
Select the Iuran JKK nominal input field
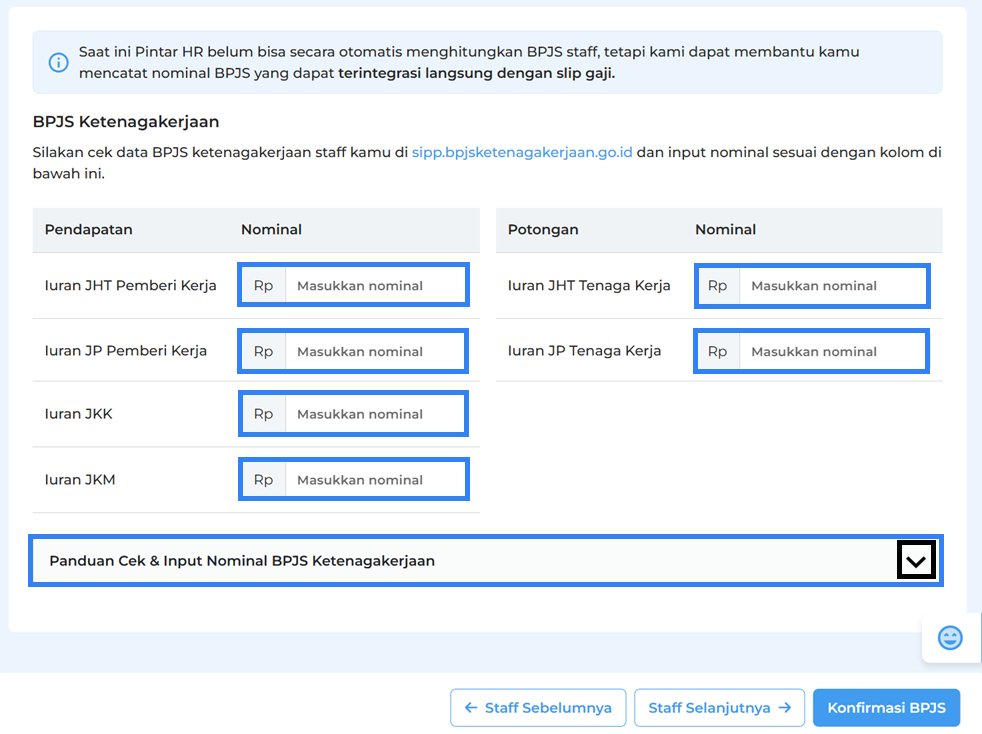click(375, 414)
